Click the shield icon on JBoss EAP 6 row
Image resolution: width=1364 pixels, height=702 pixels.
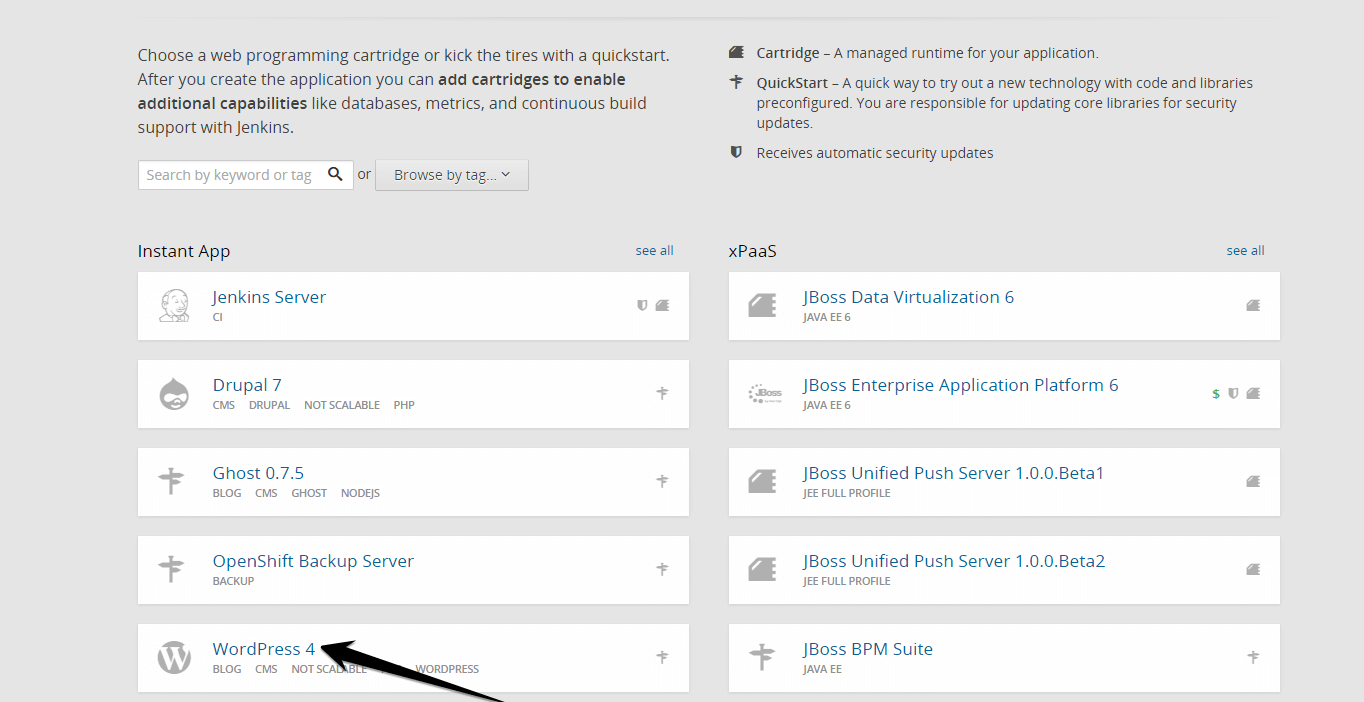pyautogui.click(x=1233, y=393)
